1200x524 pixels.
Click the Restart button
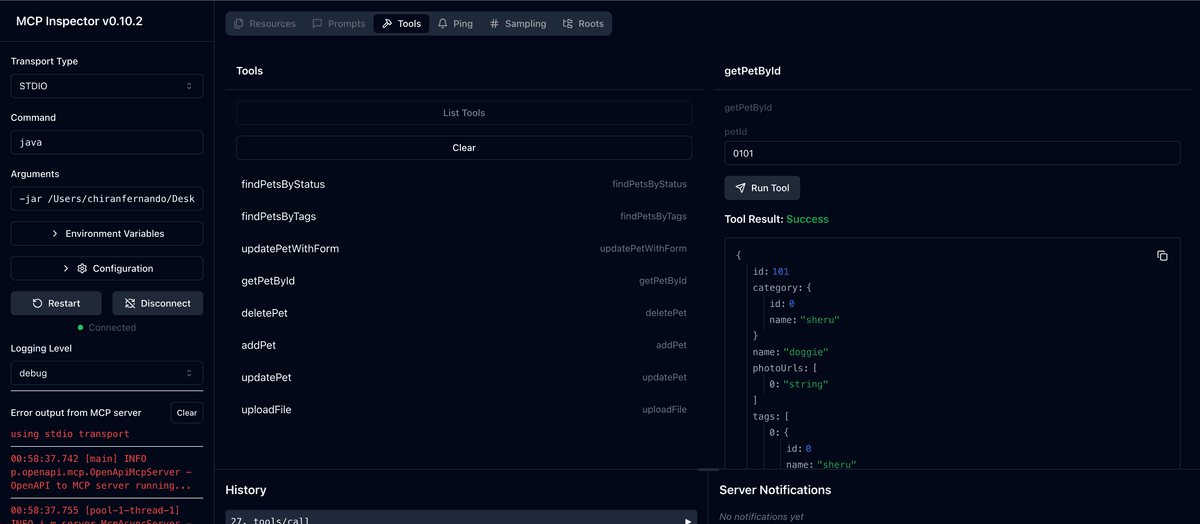(57, 303)
